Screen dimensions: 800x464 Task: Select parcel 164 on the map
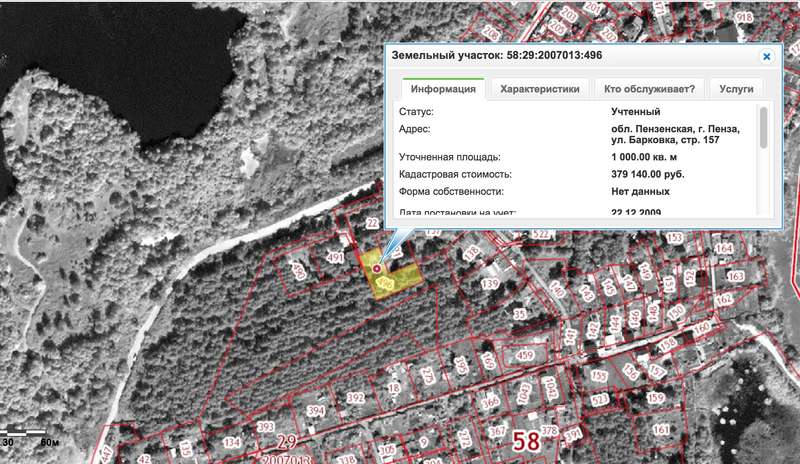723,249
